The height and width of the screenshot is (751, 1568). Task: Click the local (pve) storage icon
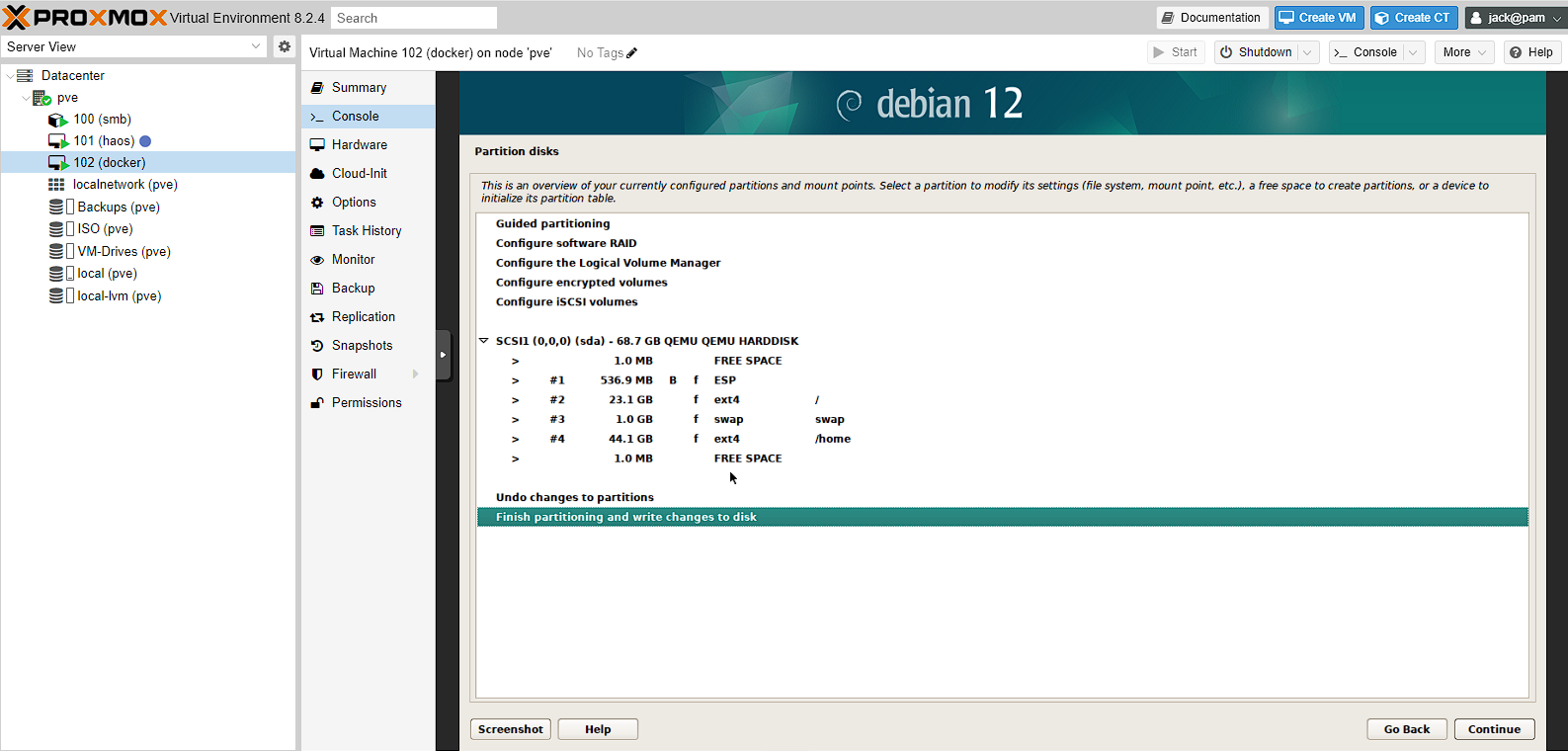pyautogui.click(x=56, y=273)
